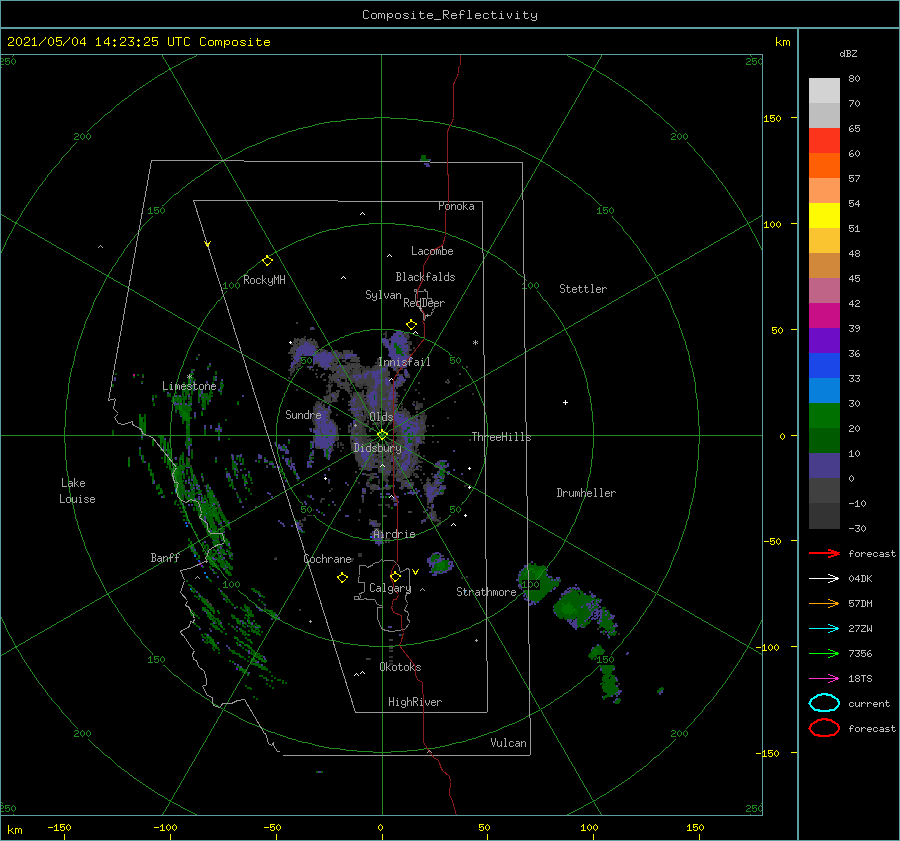Screen dimensions: 900x841
Task: Click the Innisfail city label
Action: (404, 362)
